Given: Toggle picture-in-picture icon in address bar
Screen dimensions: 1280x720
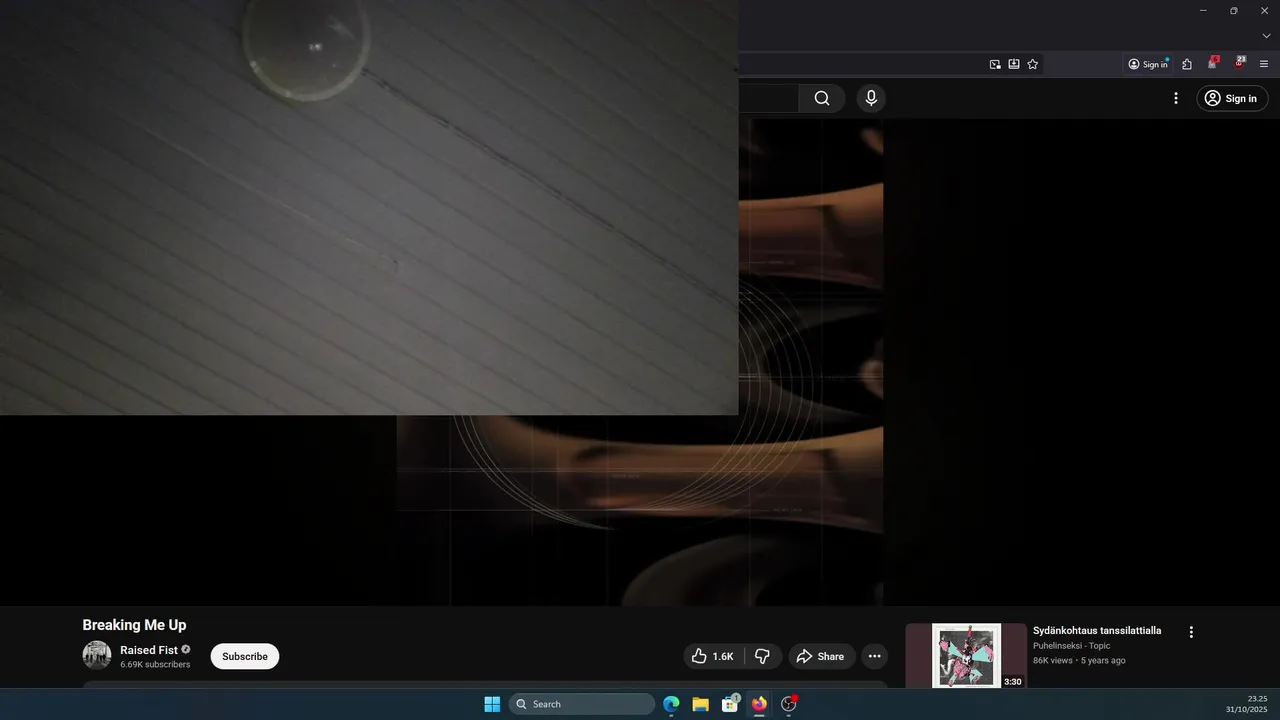Looking at the screenshot, I should pos(995,64).
